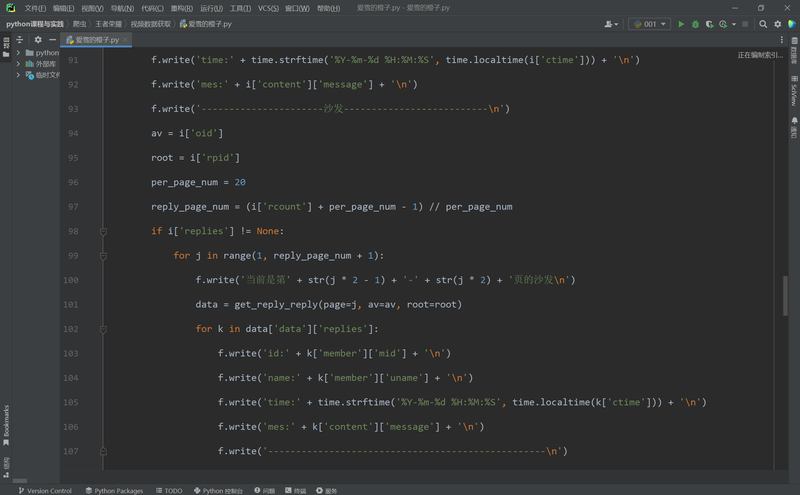Screen dimensions: 800x495
Task: Run the 001 configuration with the green play button
Action: (x=681, y=24)
